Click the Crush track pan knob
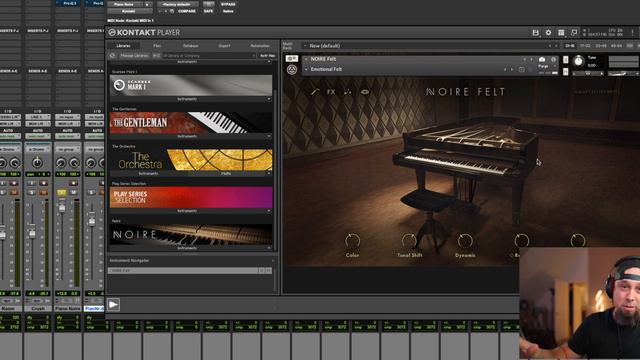This screenshot has width=640, height=360. point(37,163)
